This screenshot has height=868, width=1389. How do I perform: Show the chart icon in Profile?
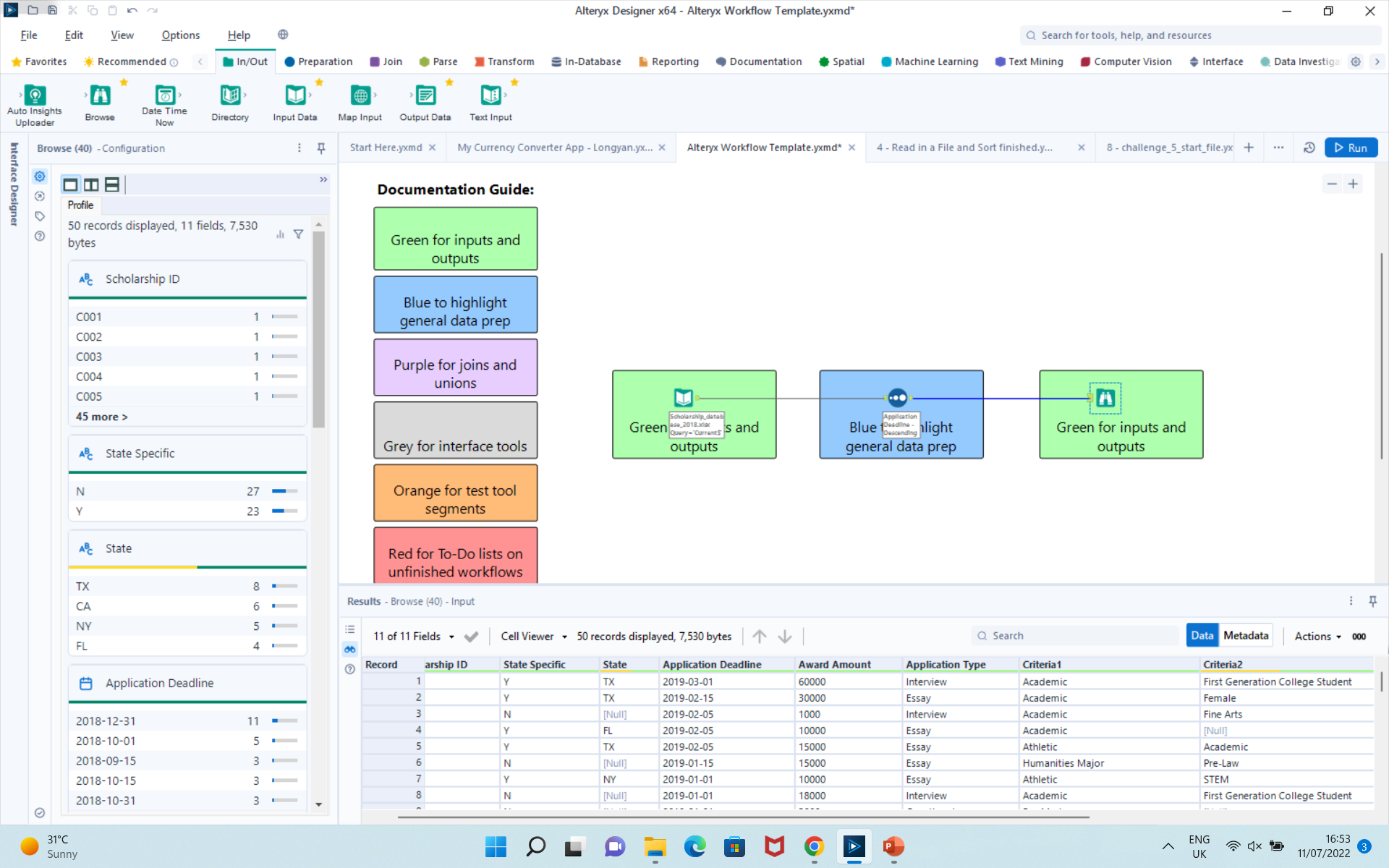(x=280, y=234)
